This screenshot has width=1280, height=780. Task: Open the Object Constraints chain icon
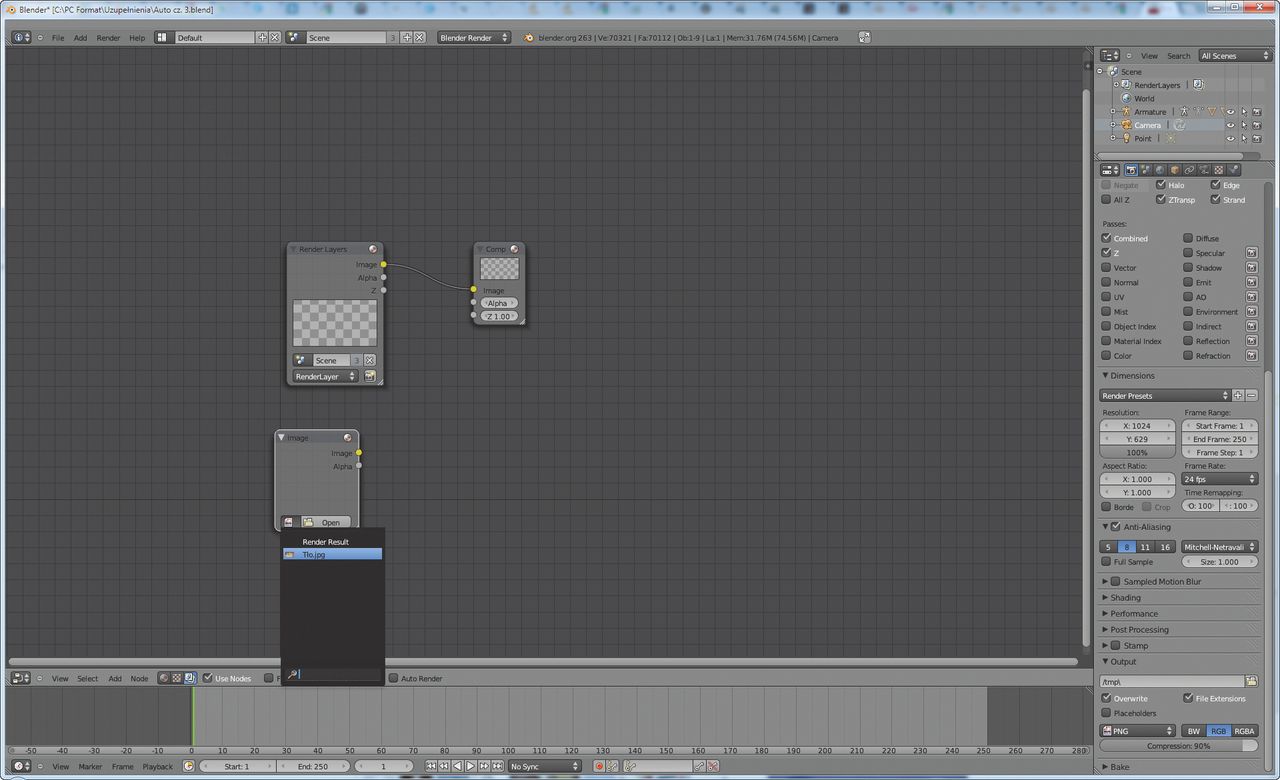coord(1190,170)
